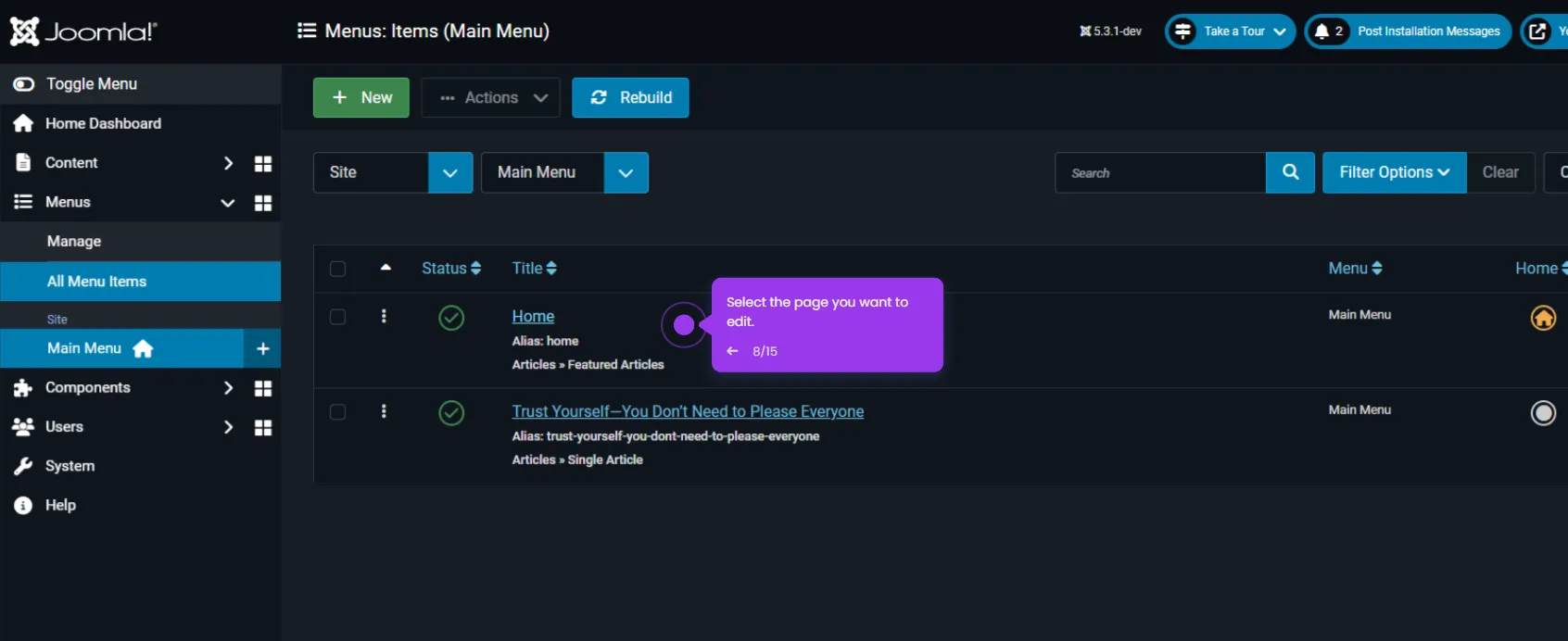1568x641 pixels.
Task: Toggle the sidebar menu
Action: [x=140, y=84]
